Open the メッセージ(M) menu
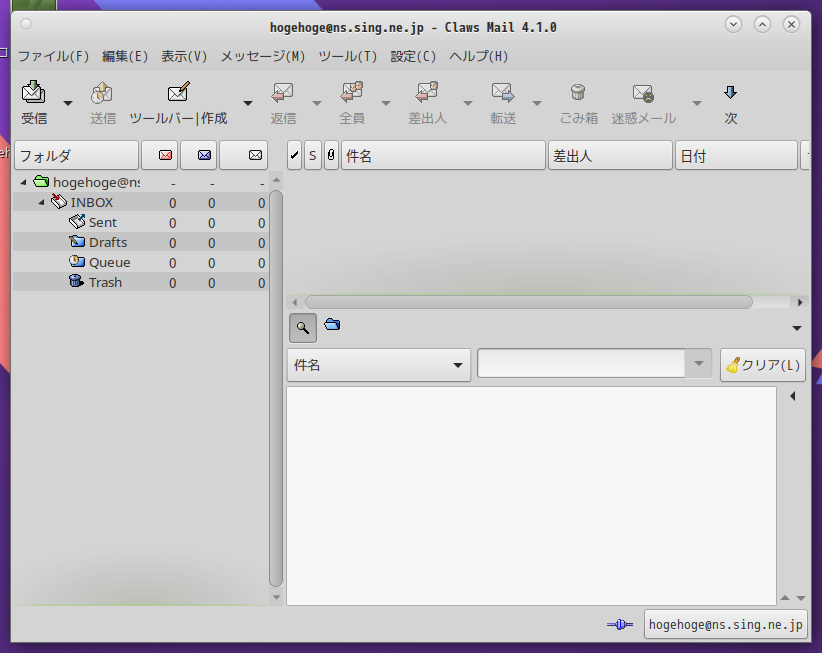The height and width of the screenshot is (653, 822). pos(263,56)
